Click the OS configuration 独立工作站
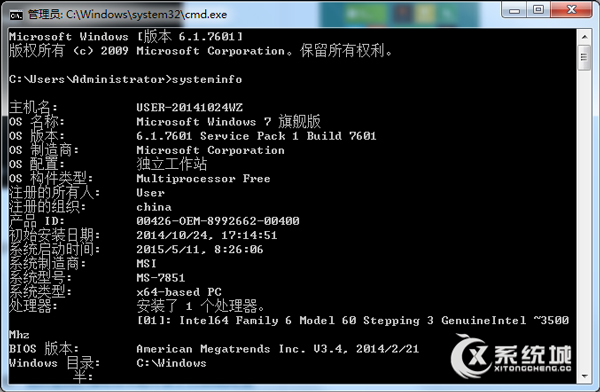Screen dimensions: 600x392 (x=171, y=164)
